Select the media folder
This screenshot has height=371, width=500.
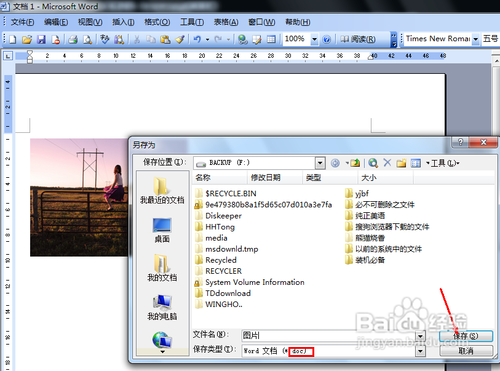point(211,238)
